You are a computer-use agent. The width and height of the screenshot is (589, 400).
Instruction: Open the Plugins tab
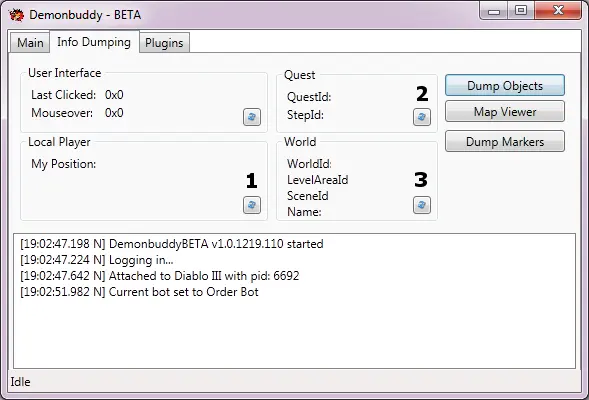pyautogui.click(x=164, y=43)
